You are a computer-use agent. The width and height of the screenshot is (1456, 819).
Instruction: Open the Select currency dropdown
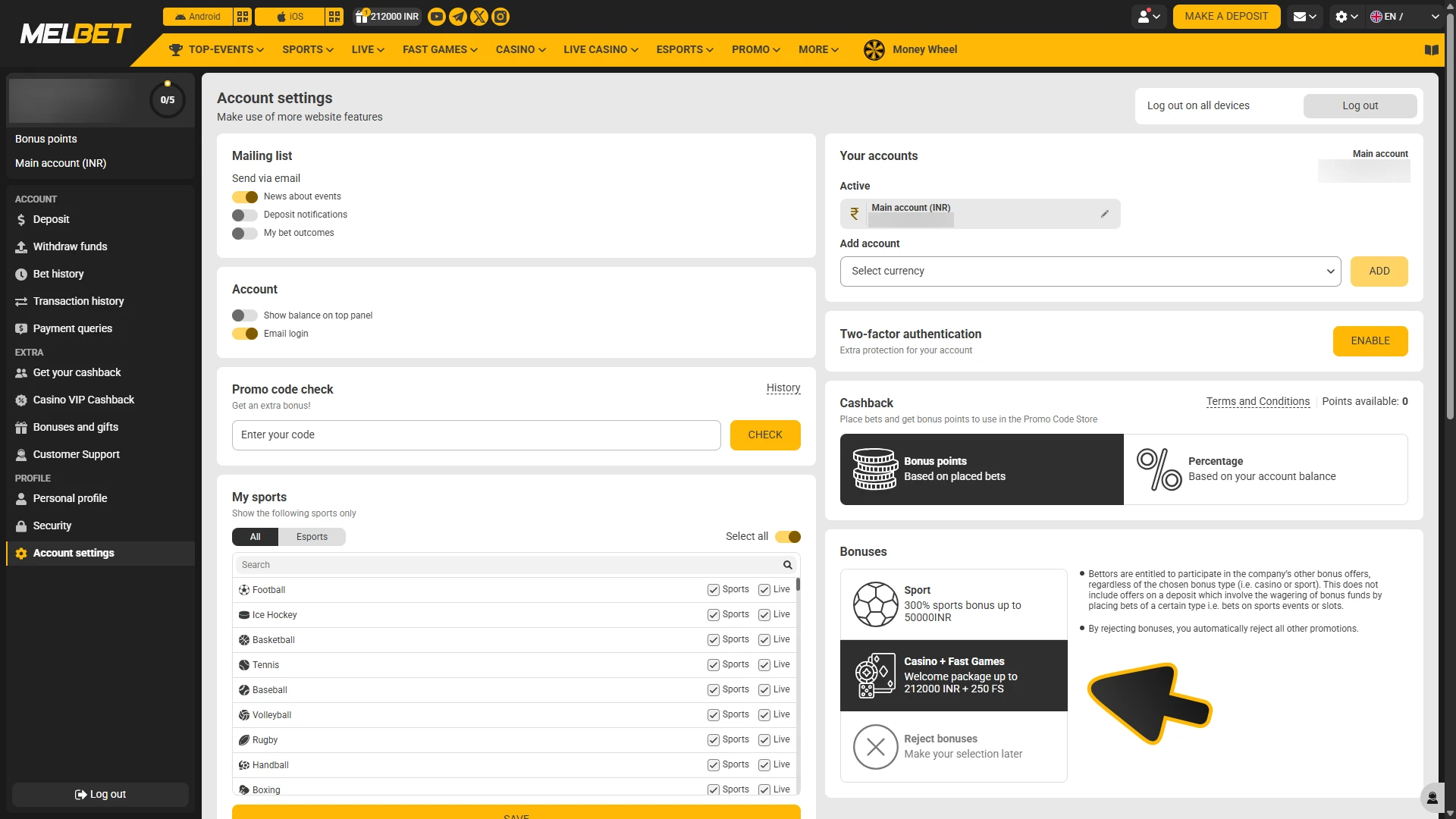[x=1090, y=271]
